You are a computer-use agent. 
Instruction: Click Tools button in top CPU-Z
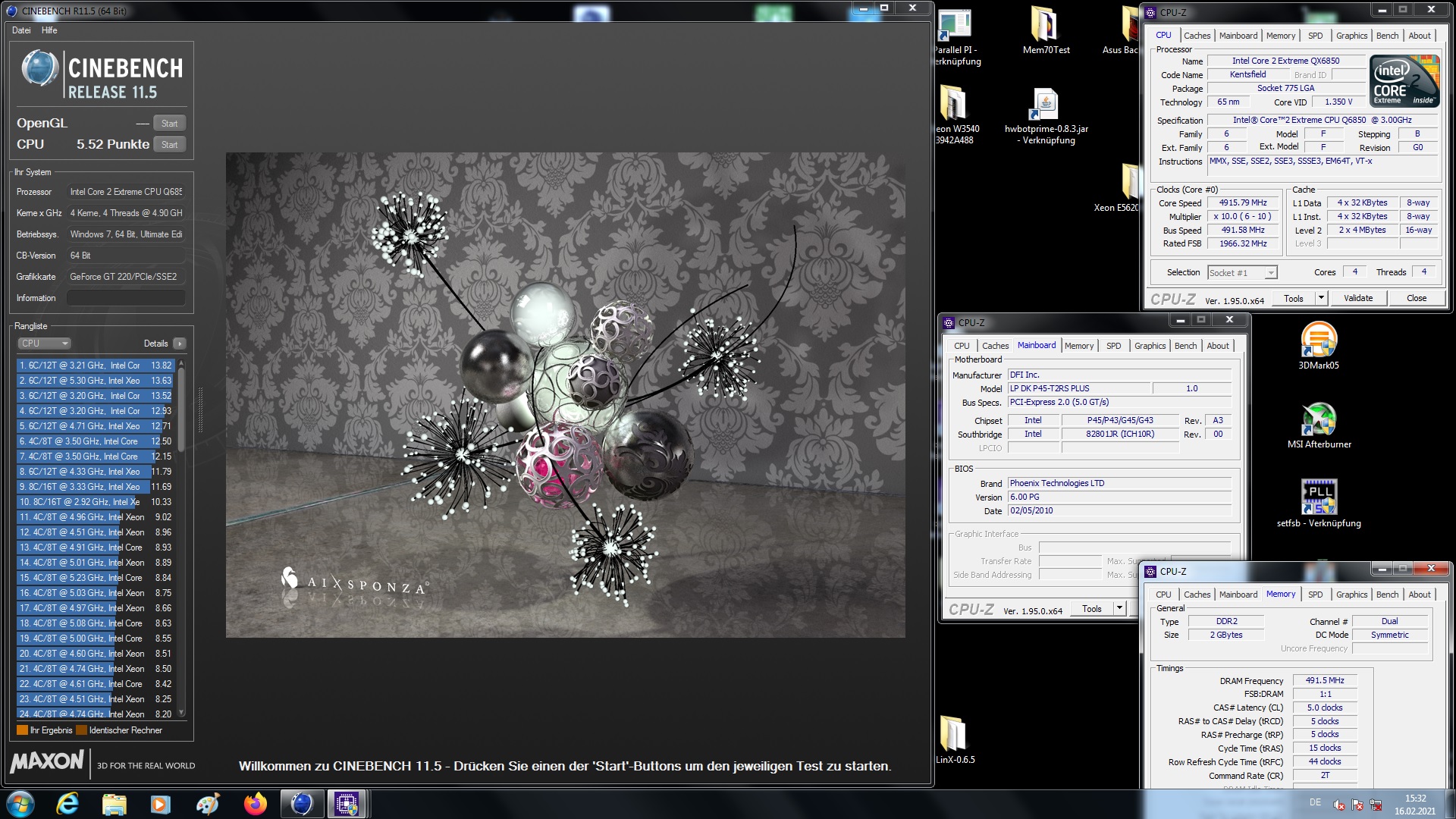1294,299
